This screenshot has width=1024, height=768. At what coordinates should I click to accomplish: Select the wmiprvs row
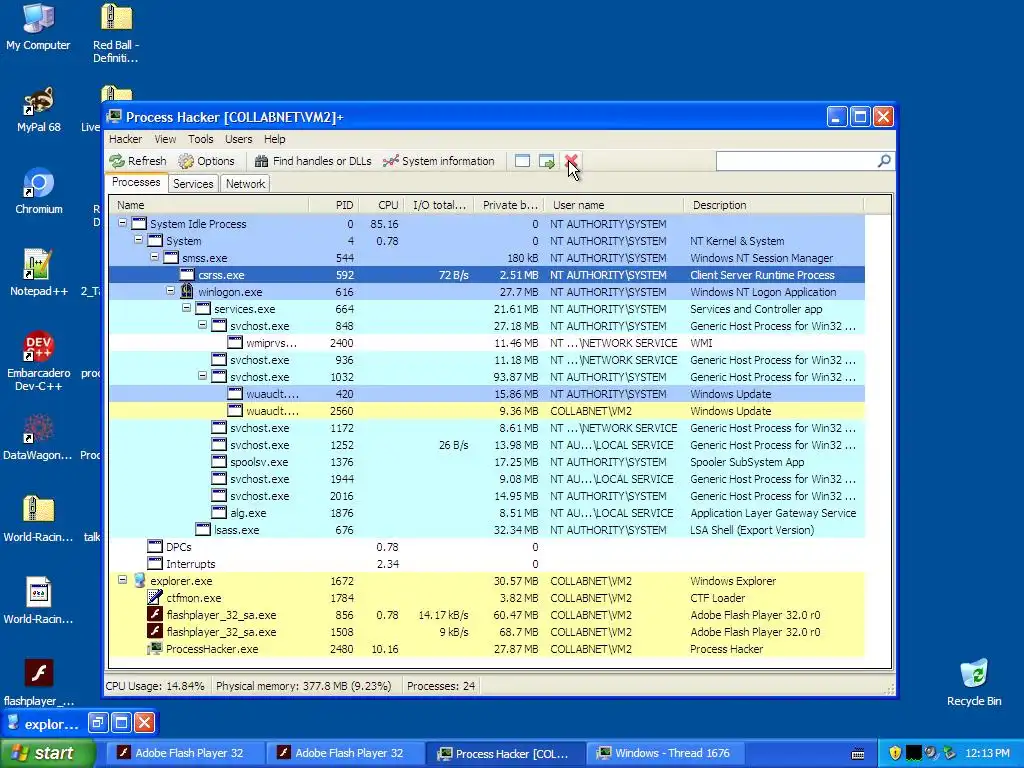pyautogui.click(x=487, y=343)
